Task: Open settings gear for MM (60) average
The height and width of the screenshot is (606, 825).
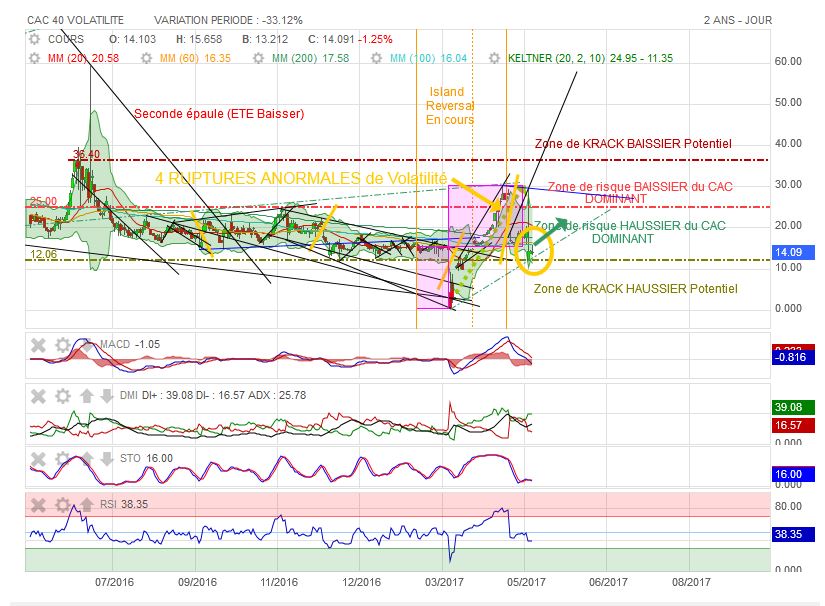Action: click(146, 58)
